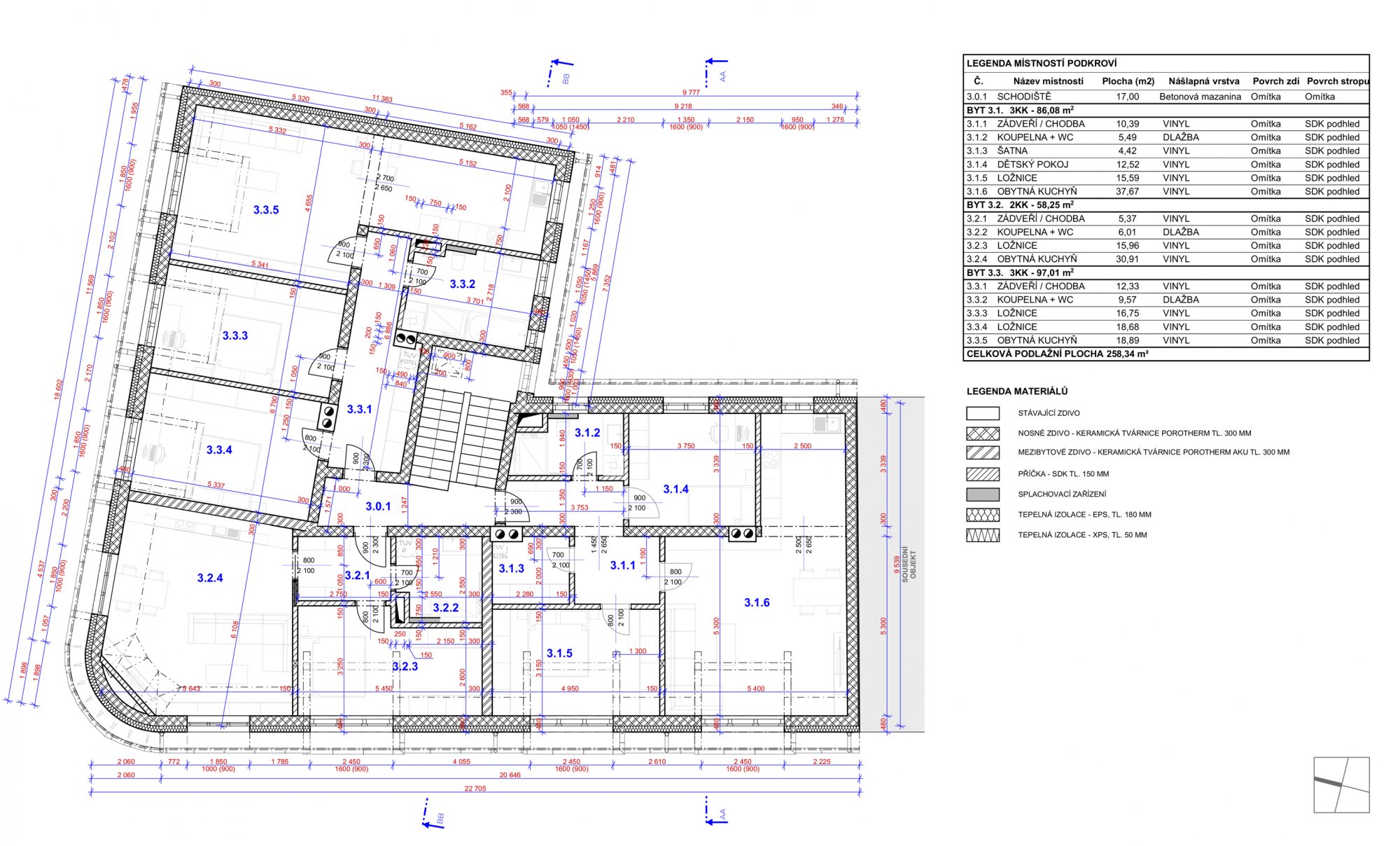The height and width of the screenshot is (846, 1400).
Task: Click the 3.1.4 DĚTSKÝ POKOJ table row
Action: 1166,165
